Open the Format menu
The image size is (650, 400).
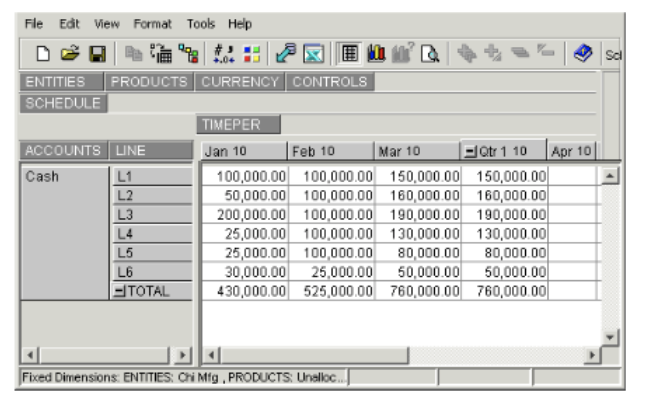coord(153,23)
